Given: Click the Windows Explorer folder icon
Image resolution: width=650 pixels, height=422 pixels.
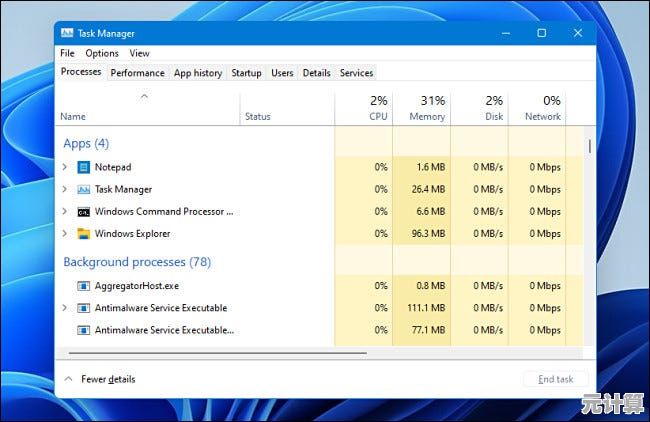Looking at the screenshot, I should pos(84,233).
